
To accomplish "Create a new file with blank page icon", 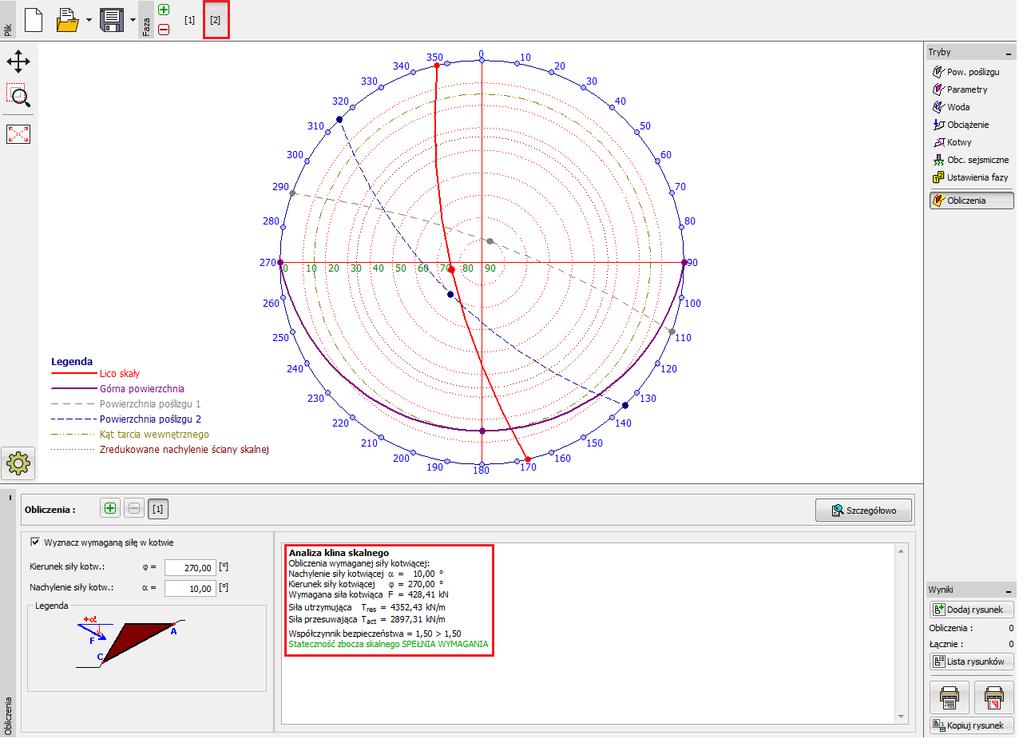I will tap(33, 20).
